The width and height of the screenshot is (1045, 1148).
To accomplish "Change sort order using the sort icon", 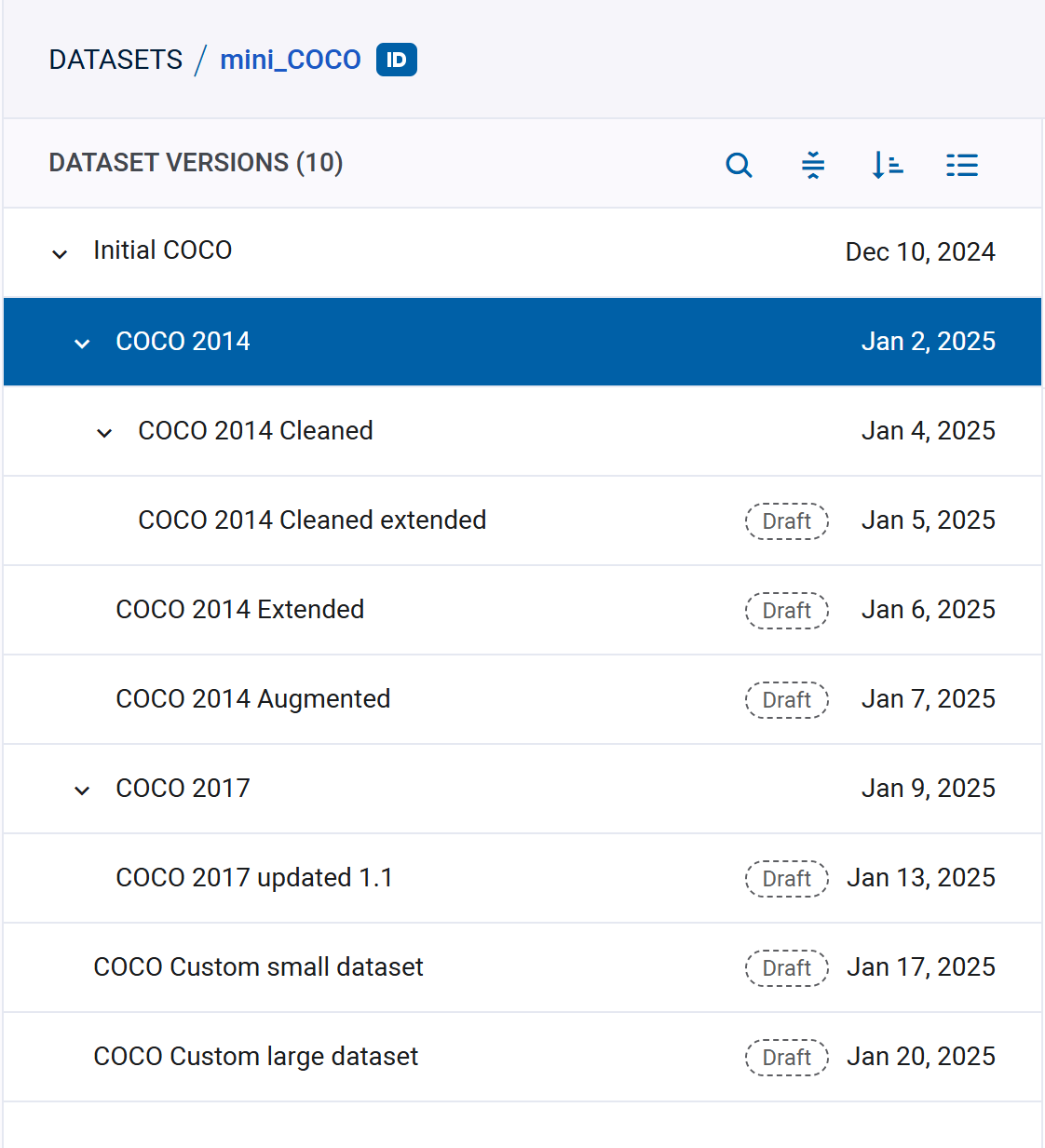I will pyautogui.click(x=888, y=165).
